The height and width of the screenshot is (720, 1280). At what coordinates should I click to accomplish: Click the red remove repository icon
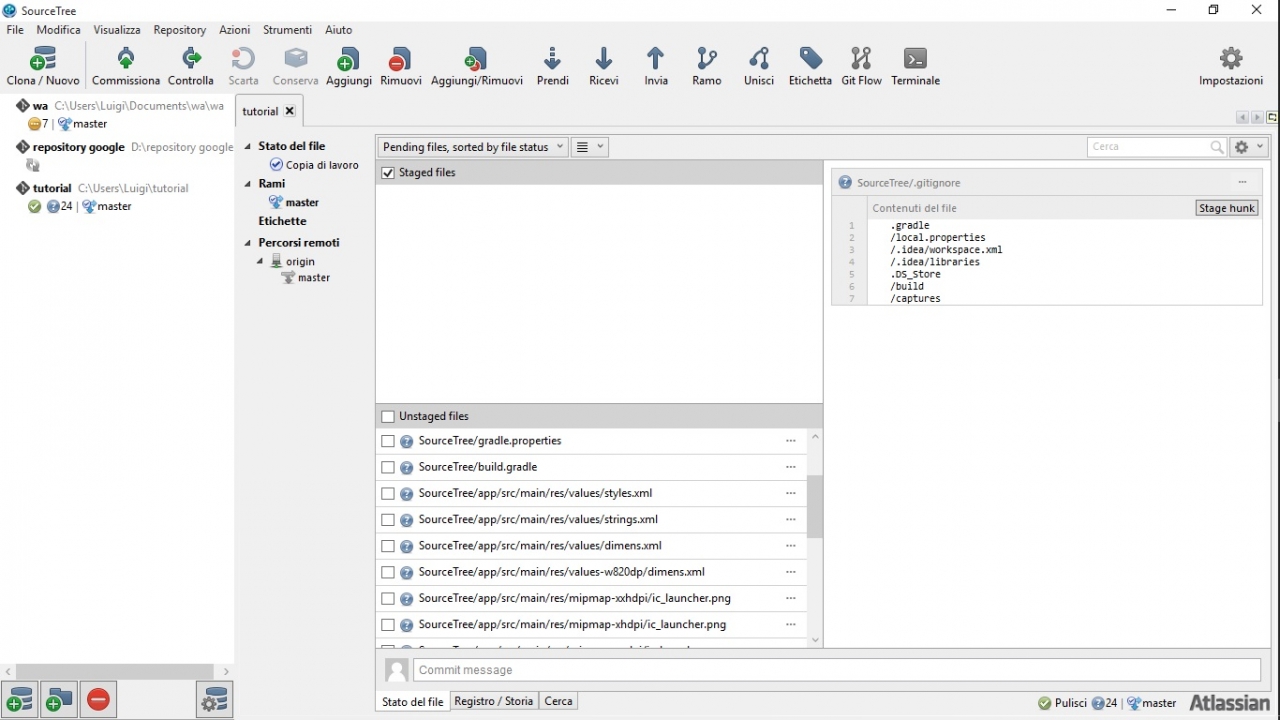(98, 700)
